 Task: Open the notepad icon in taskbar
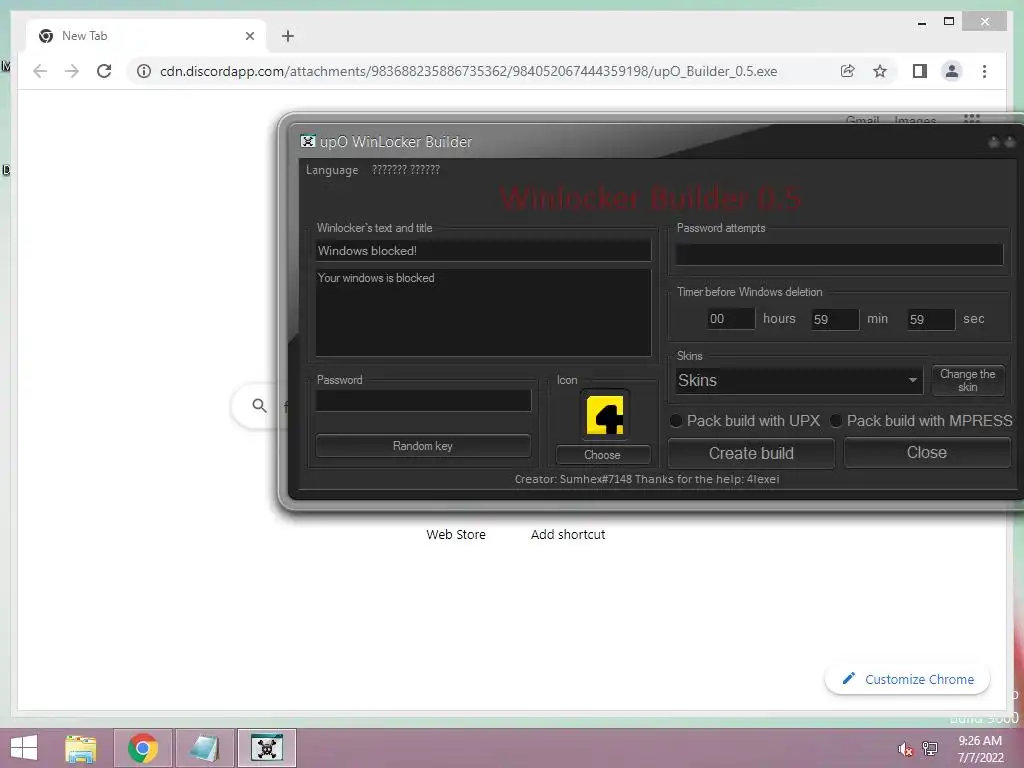click(x=205, y=748)
